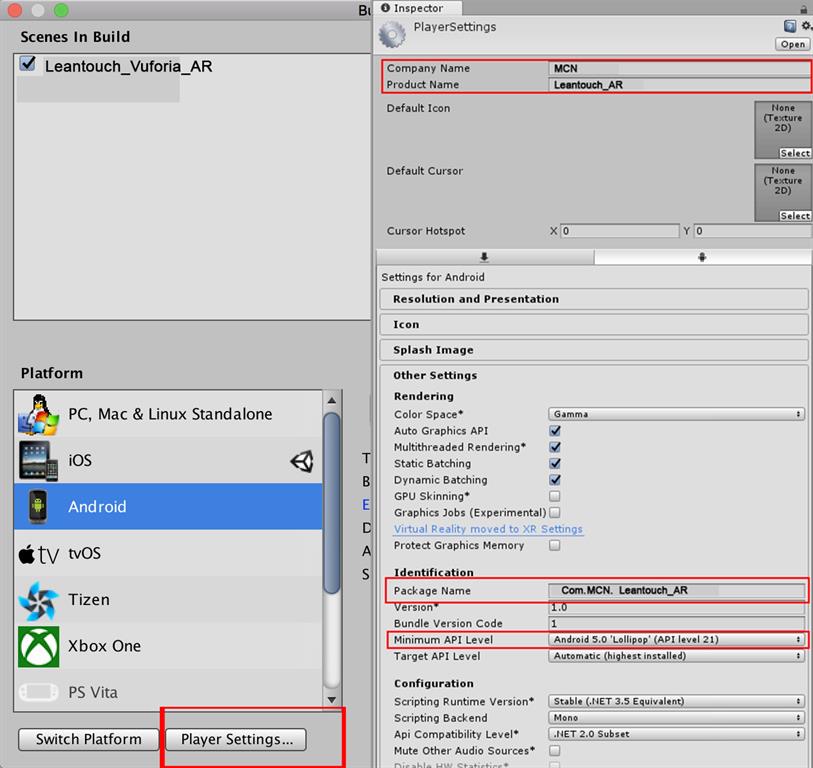
Task: Select the Android platform icon
Action: 37,507
